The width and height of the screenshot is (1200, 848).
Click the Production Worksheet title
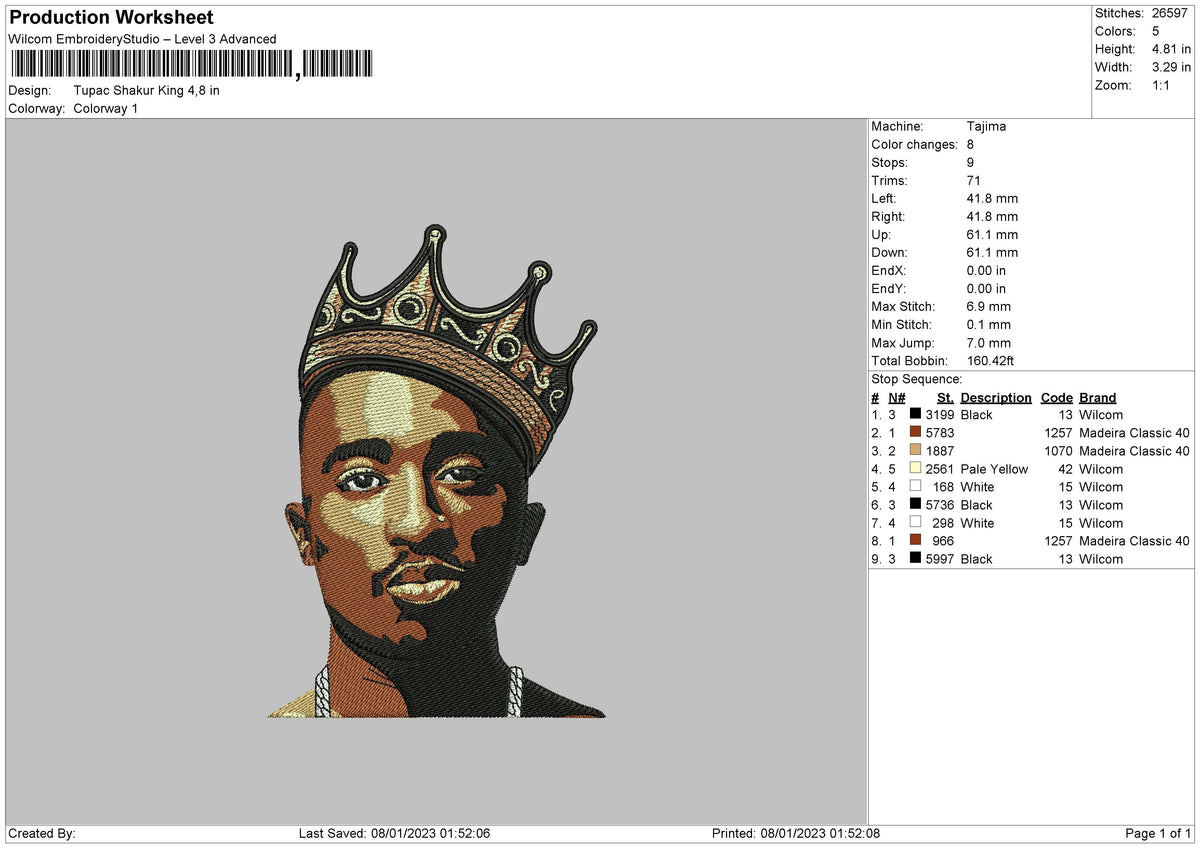(x=110, y=17)
